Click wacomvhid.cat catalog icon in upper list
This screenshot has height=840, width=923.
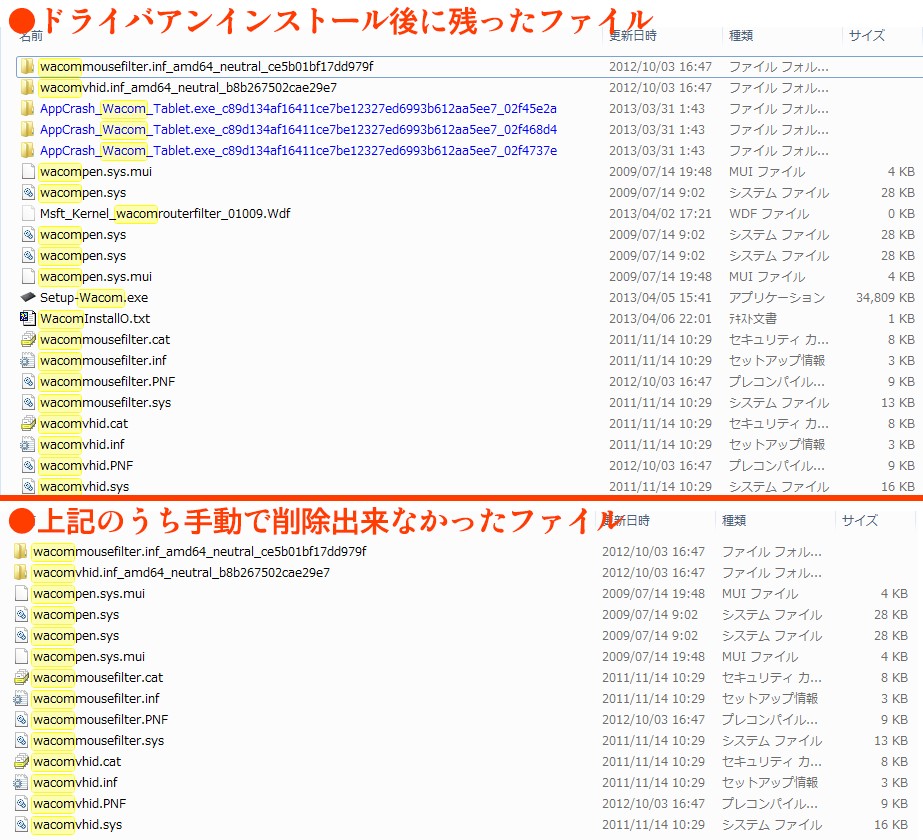tap(28, 424)
